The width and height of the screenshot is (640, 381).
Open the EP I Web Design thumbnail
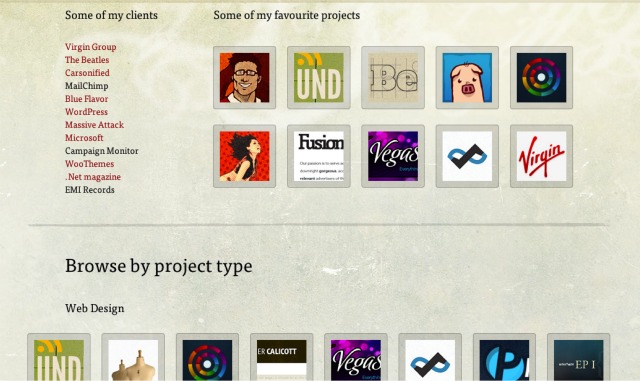point(579,357)
